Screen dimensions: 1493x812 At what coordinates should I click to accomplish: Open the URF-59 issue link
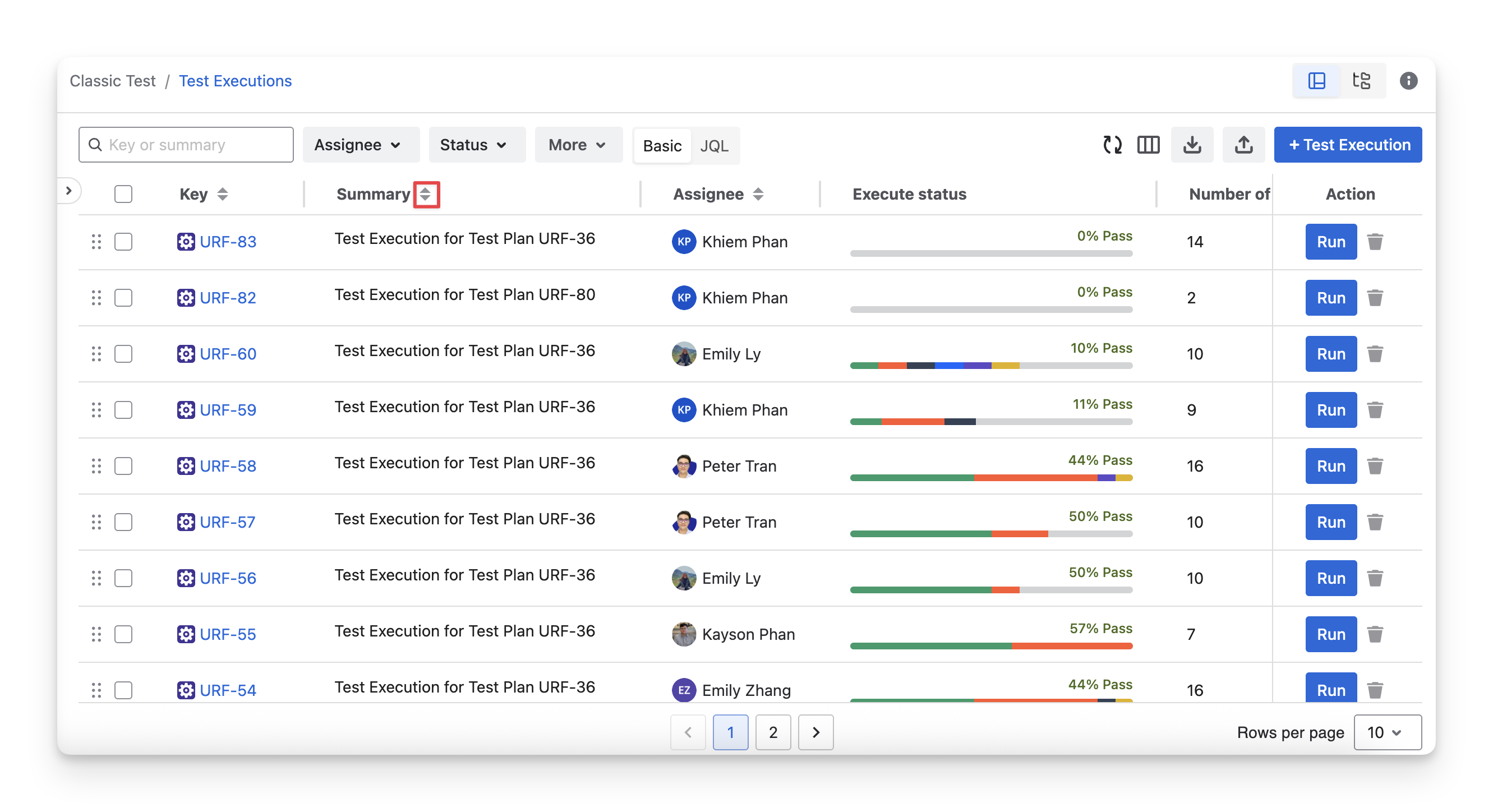coord(228,410)
